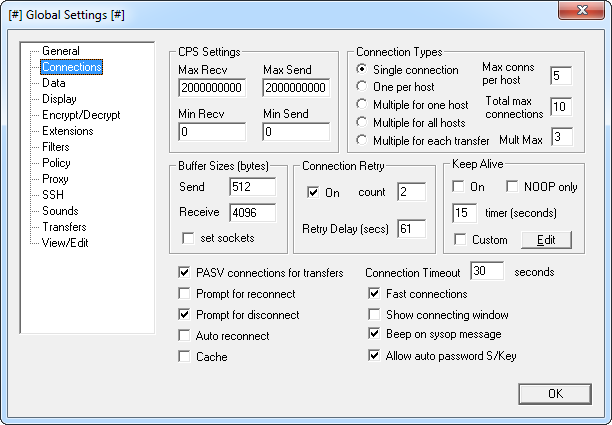Open the Display settings page
Image resolution: width=612 pixels, height=425 pixels.
(x=59, y=99)
